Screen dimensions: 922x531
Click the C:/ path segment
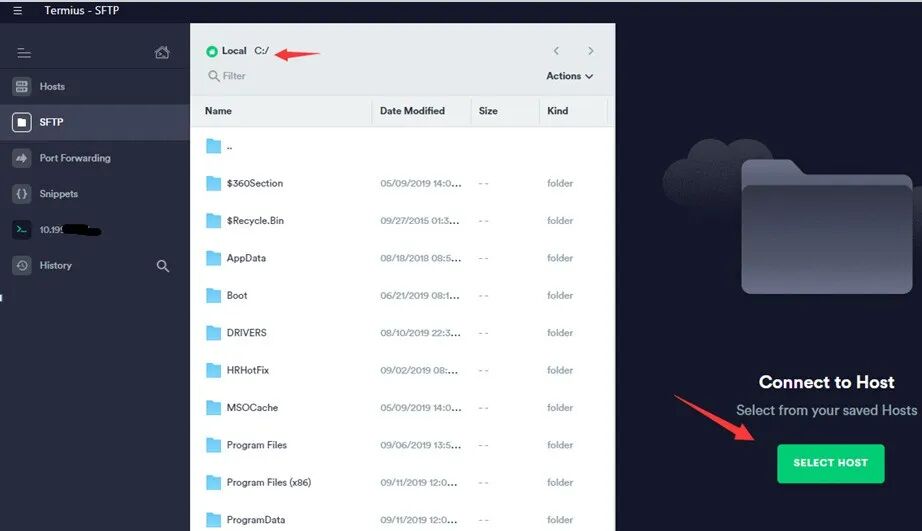(262, 51)
